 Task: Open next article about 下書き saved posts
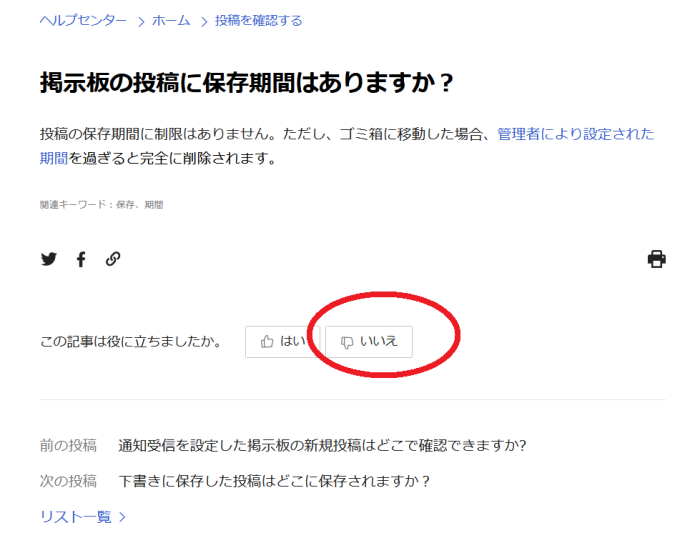[274, 481]
